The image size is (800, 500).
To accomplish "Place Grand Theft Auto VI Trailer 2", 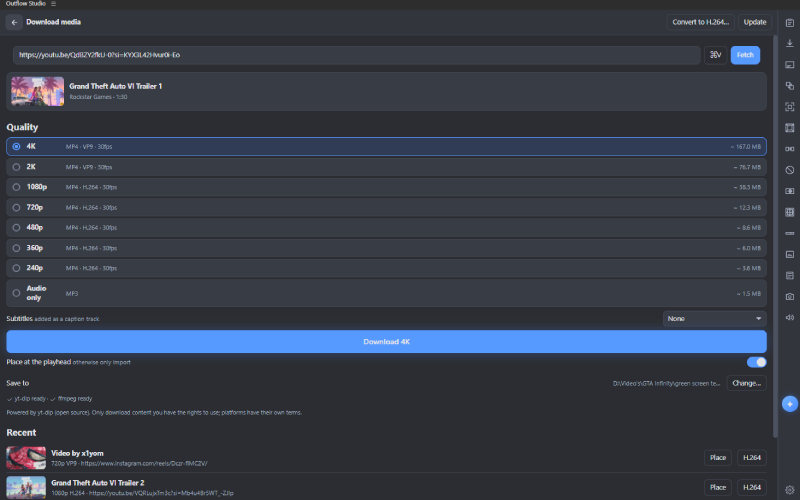I will click(717, 487).
